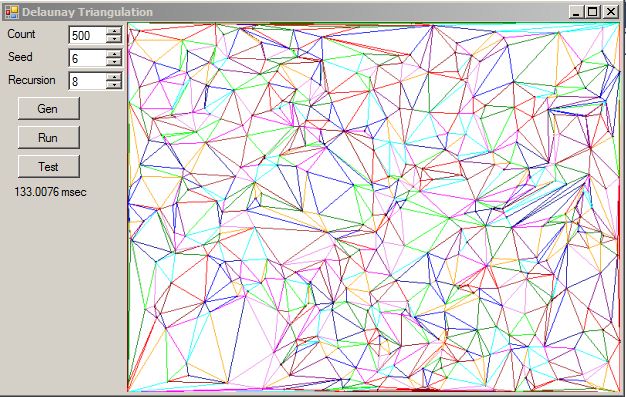Decrease the Recursion value with down arrow

click(x=114, y=85)
